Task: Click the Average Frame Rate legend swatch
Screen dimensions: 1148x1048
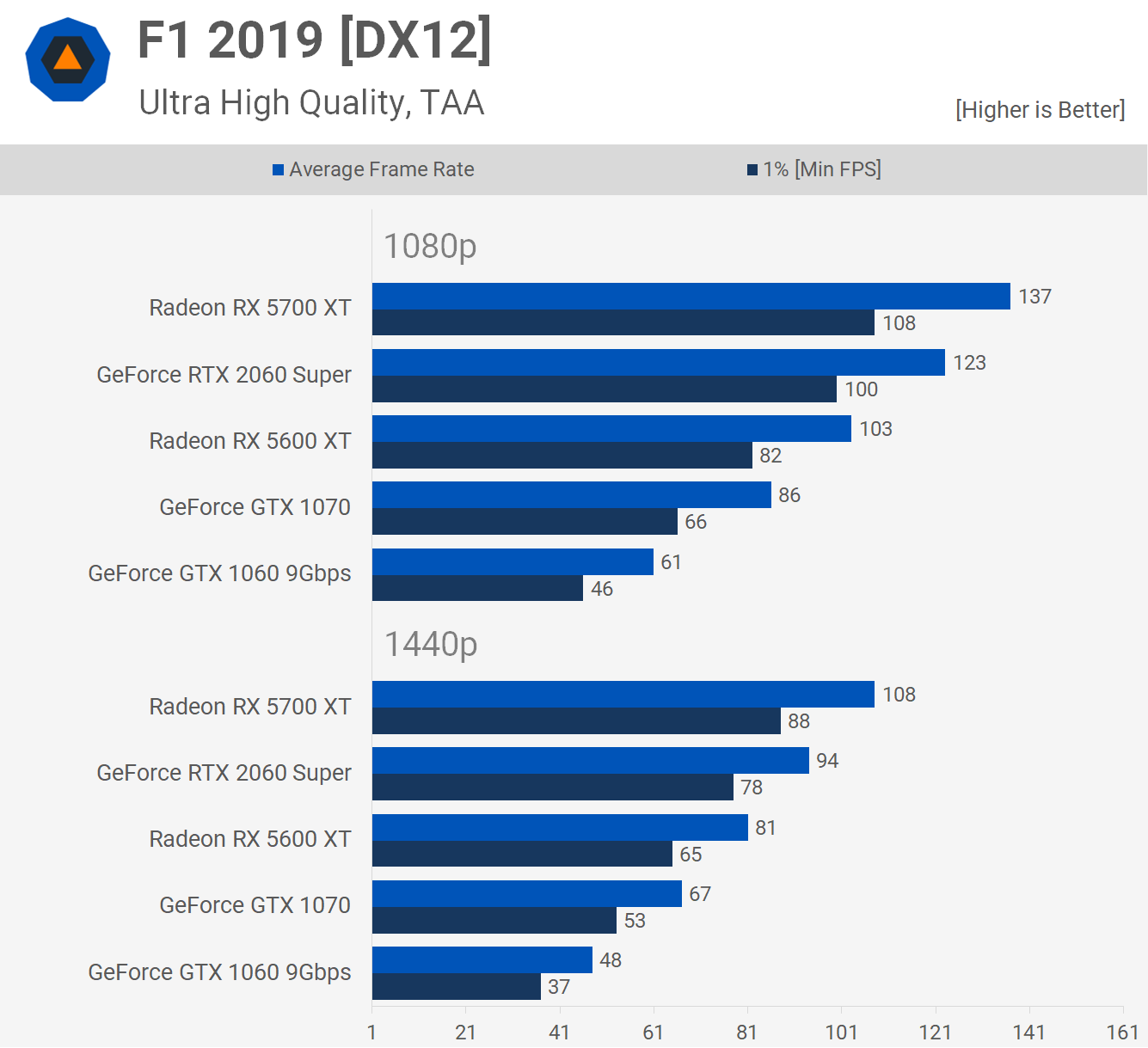Action: point(278,170)
